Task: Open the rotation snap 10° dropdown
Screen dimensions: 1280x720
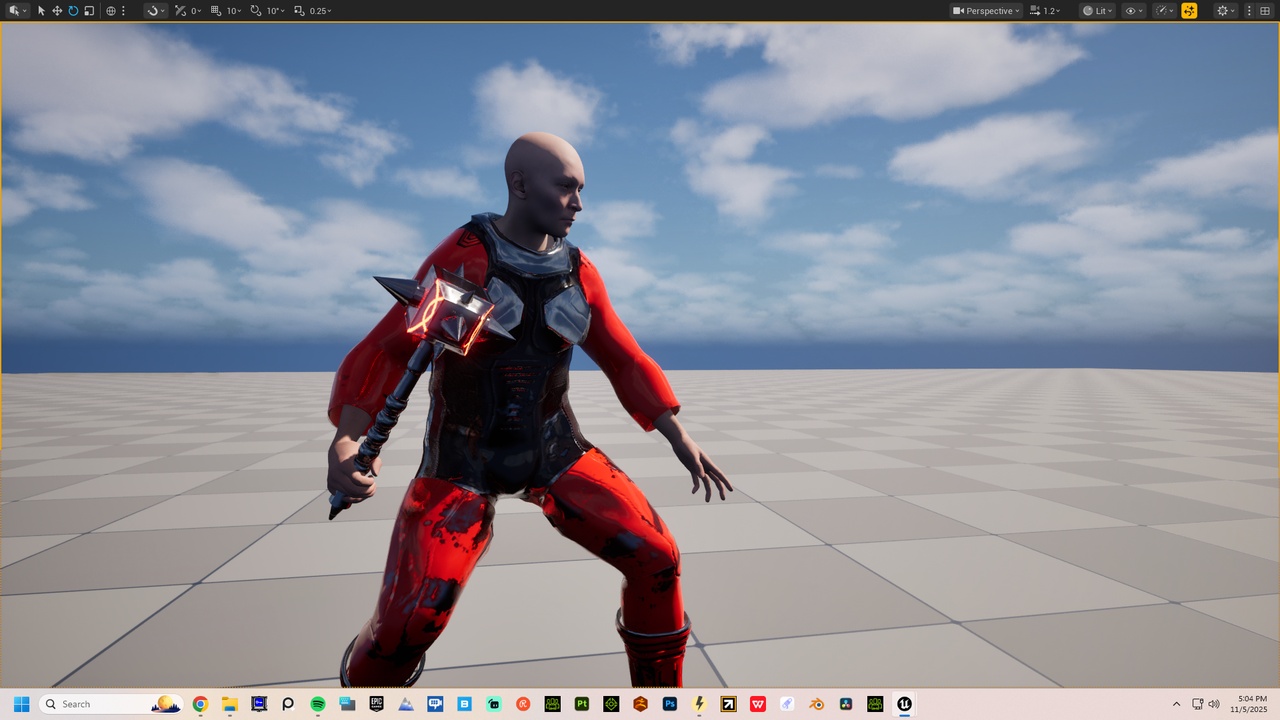Action: click(x=274, y=11)
